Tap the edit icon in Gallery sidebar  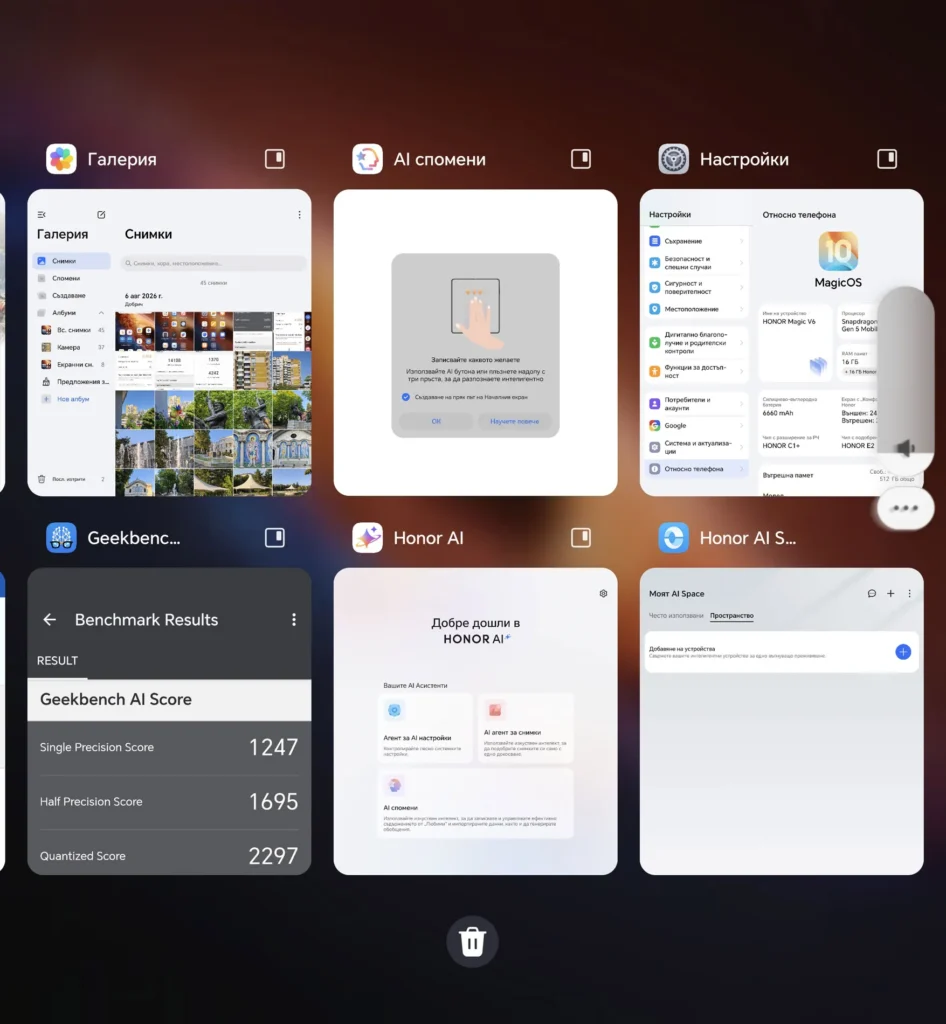pyautogui.click(x=101, y=215)
